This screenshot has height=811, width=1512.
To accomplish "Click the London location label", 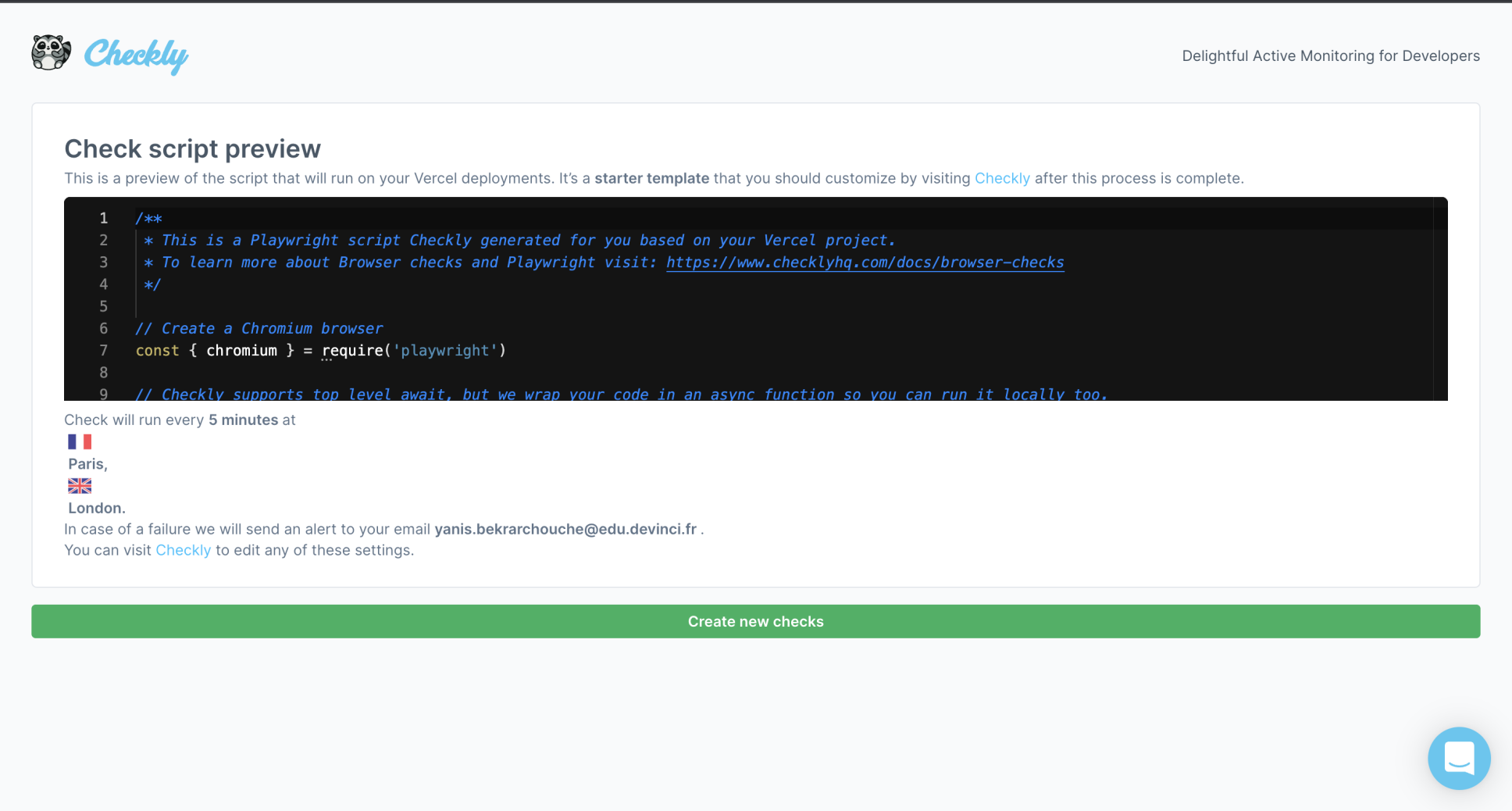I will pos(94,508).
